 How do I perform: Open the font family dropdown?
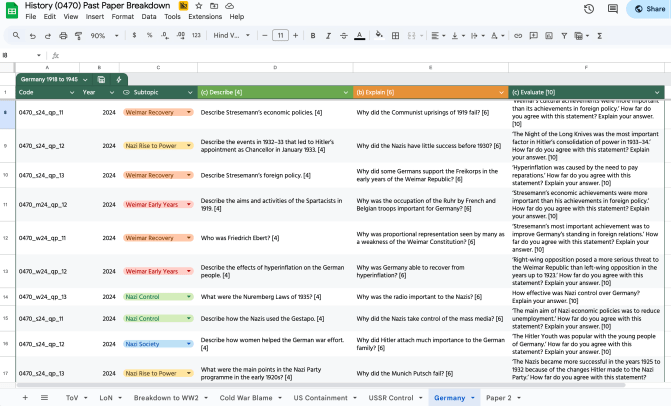tap(230, 35)
